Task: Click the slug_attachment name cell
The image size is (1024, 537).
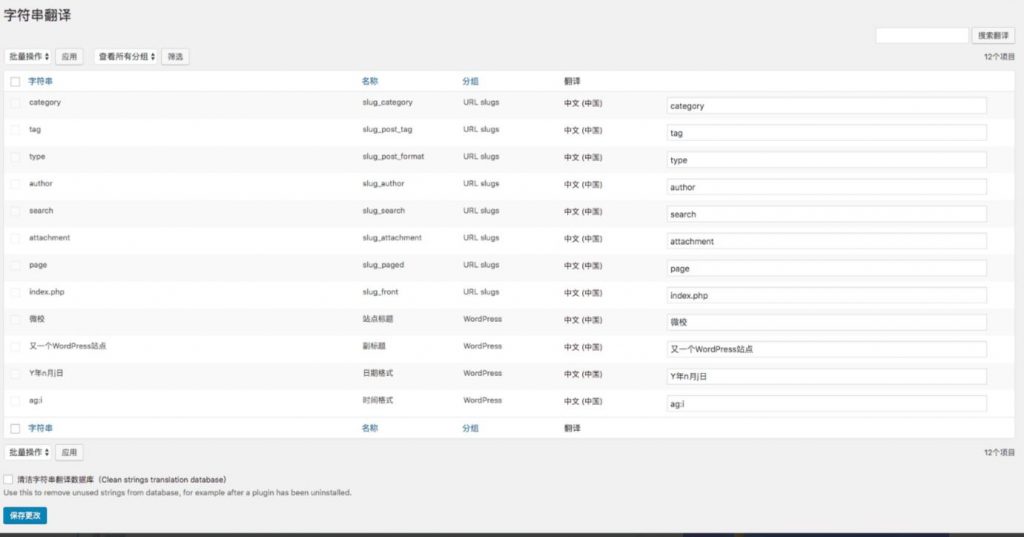Action: click(392, 238)
